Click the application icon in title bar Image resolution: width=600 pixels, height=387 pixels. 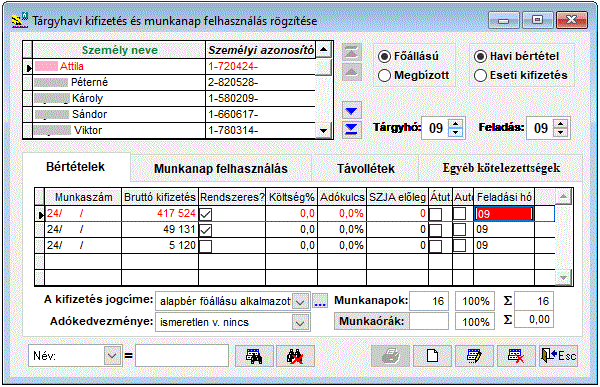[20, 20]
